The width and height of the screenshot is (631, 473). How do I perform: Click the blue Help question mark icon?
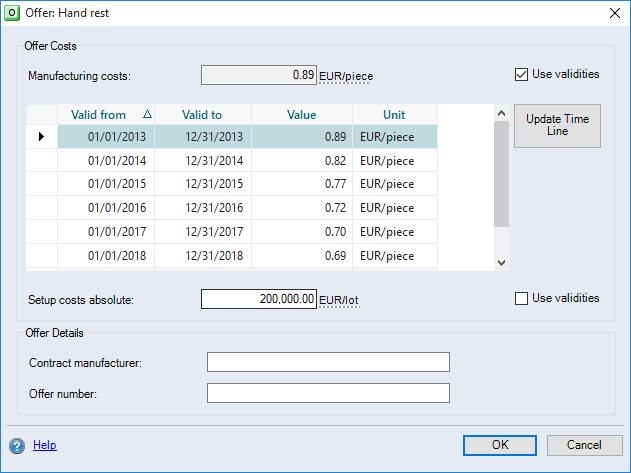pos(17,446)
